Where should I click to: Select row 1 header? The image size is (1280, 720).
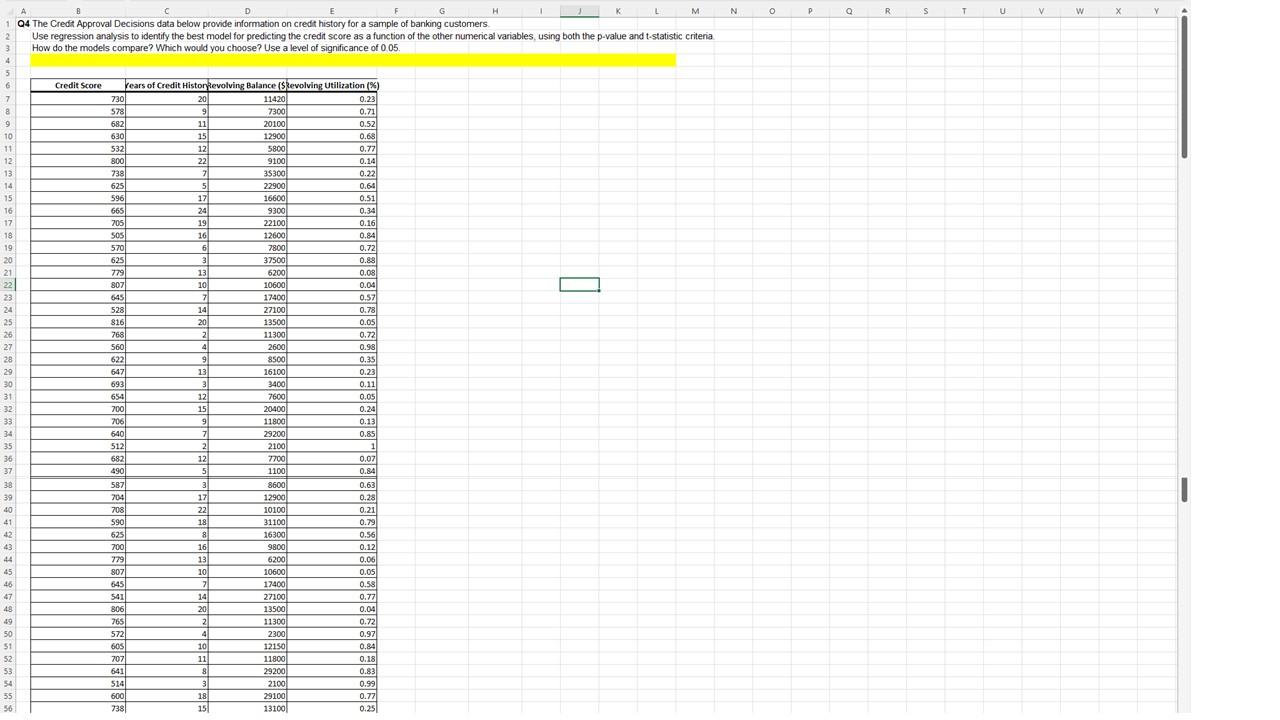(x=8, y=23)
